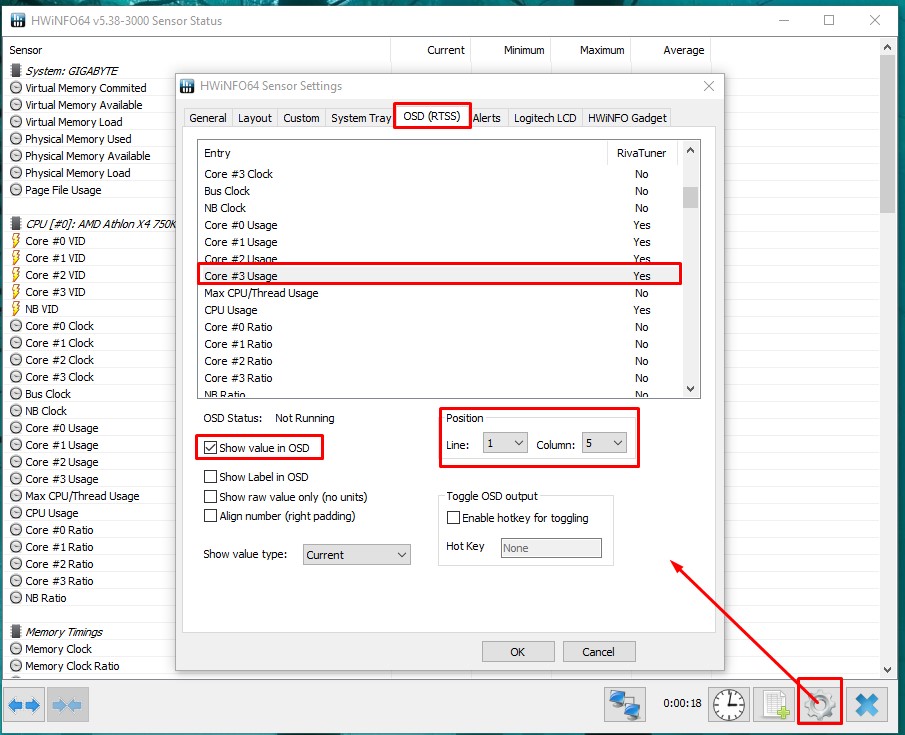Screen dimensions: 905x735
Task: Open remote center network computers icon
Action: [625, 704]
